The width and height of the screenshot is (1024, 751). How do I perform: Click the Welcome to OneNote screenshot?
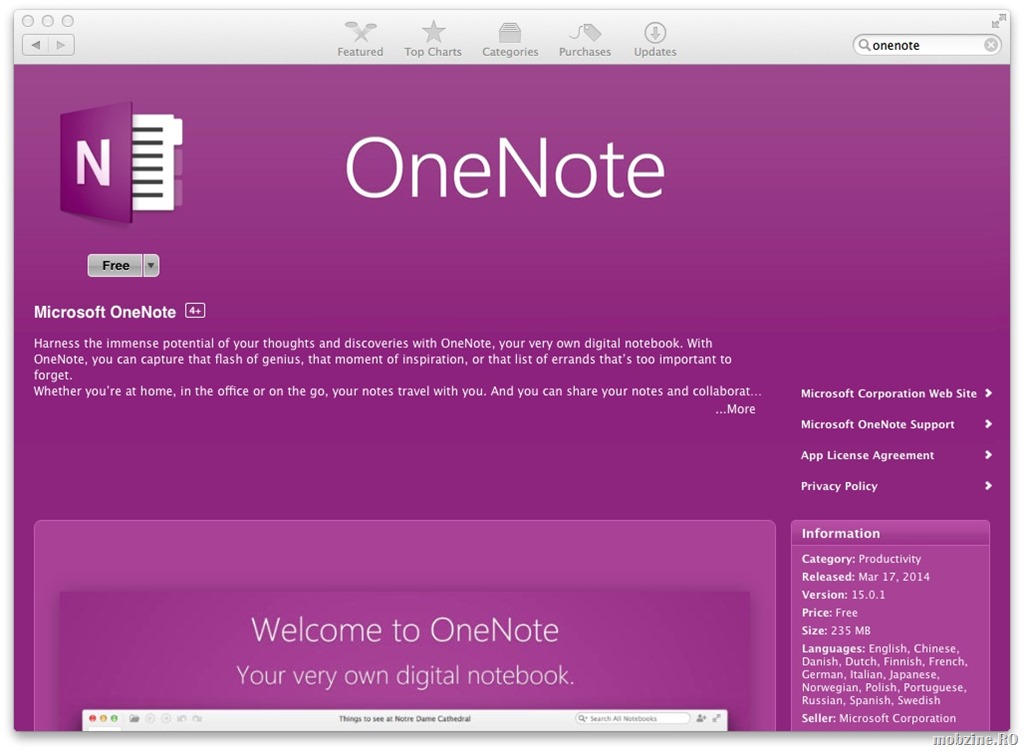coord(405,661)
